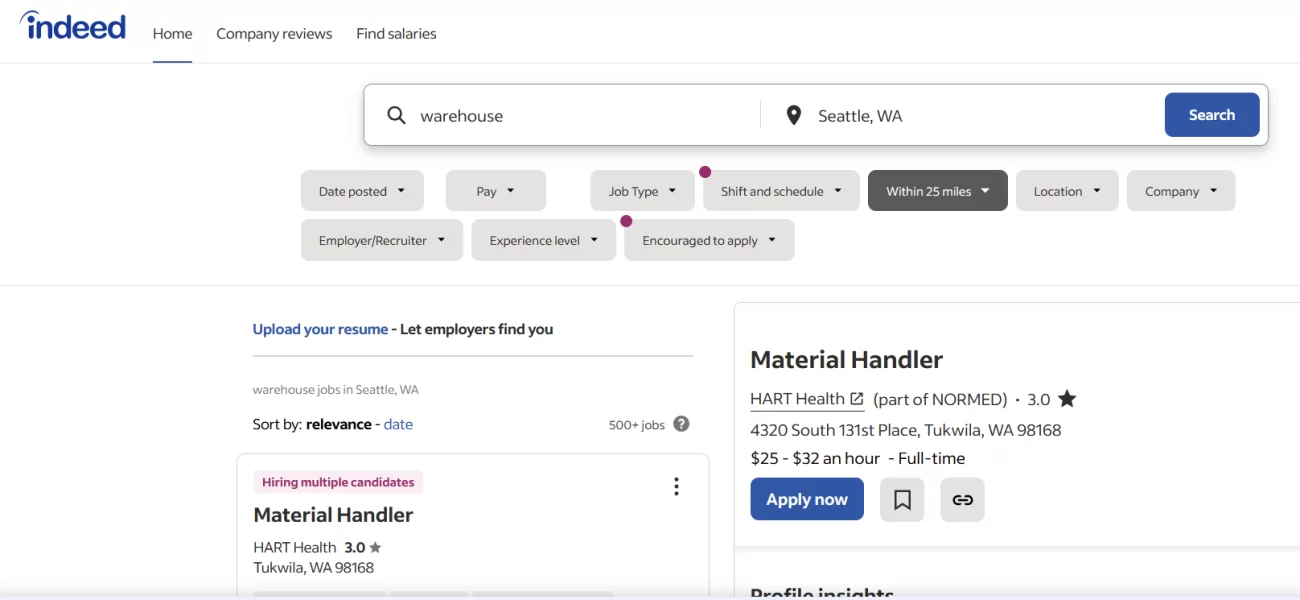This screenshot has width=1300, height=600.
Task: Click the (part of NORMED) text
Action: click(940, 399)
